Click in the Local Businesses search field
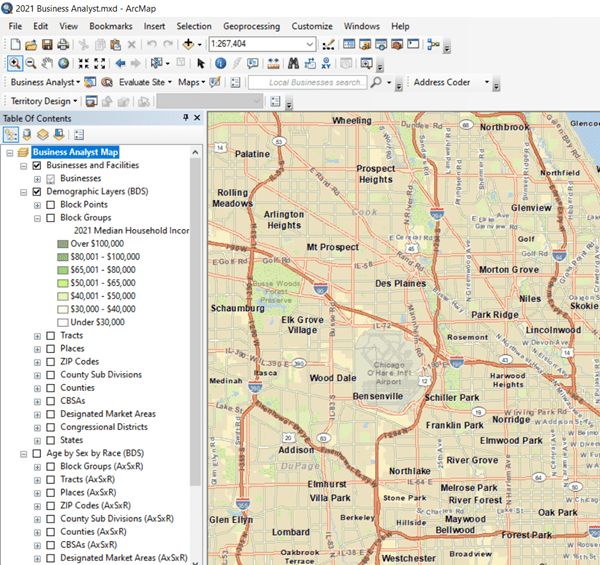This screenshot has height=565, width=600. [x=308, y=82]
